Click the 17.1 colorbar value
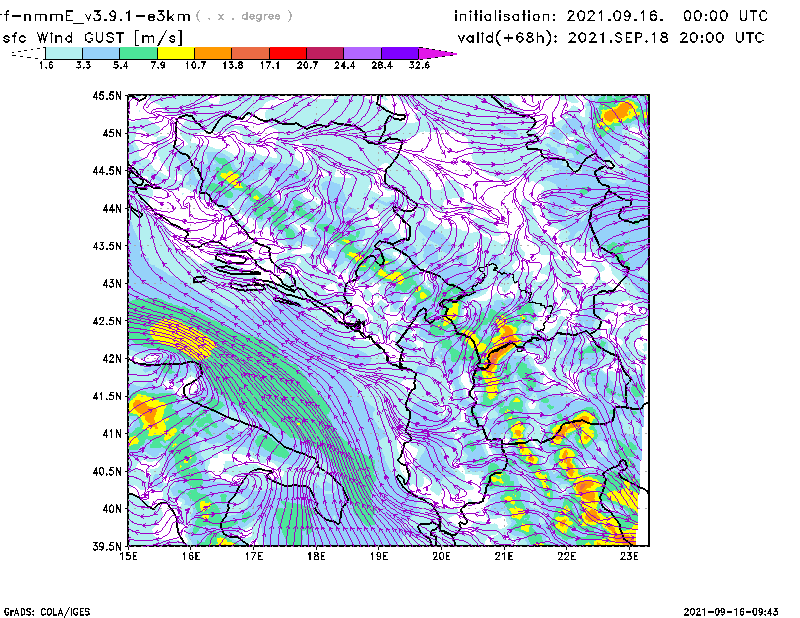This screenshot has height=618, width=800. [x=269, y=65]
